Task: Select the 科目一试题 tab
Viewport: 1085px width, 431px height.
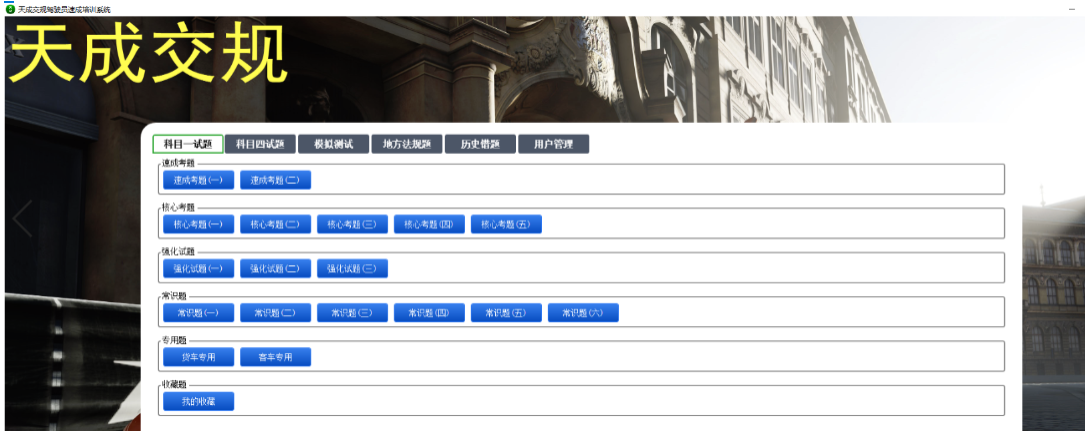Action: click(x=188, y=144)
